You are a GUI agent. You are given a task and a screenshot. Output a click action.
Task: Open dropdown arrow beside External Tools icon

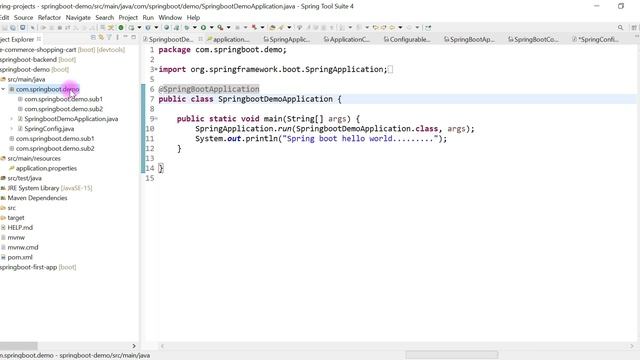229,27
